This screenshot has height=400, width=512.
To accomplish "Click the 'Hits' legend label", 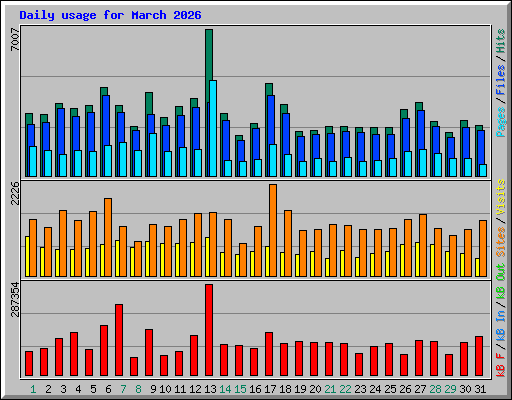I will click(x=501, y=41).
